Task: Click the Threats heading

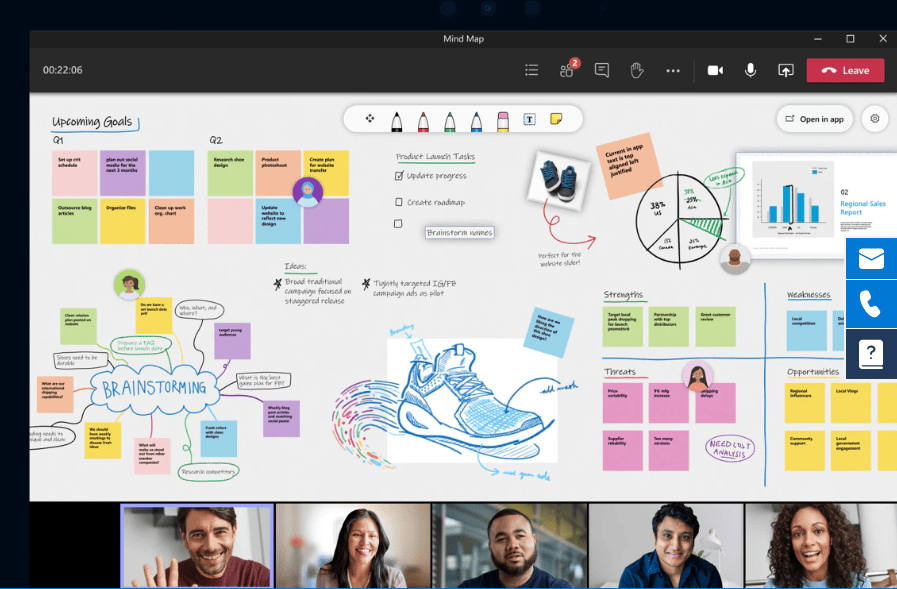Action: tap(620, 372)
